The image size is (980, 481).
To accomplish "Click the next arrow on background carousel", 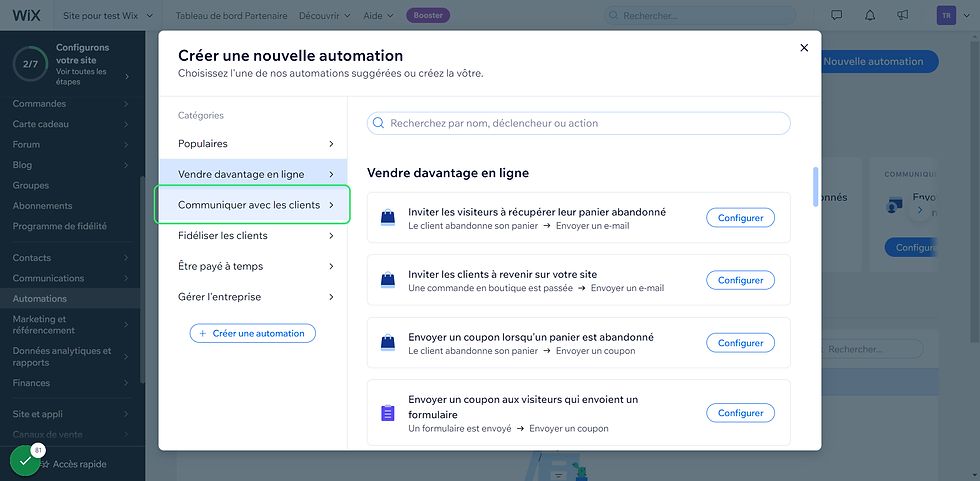I will (x=919, y=210).
